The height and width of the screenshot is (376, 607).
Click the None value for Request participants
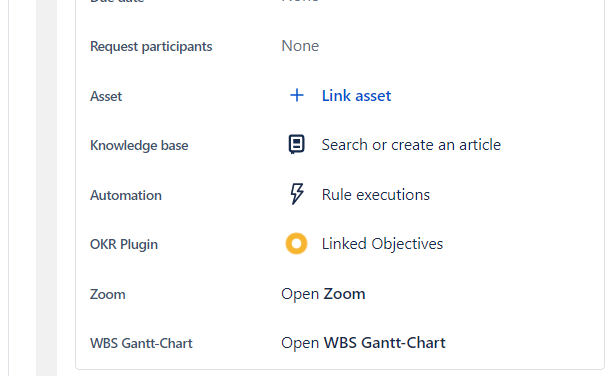click(300, 46)
